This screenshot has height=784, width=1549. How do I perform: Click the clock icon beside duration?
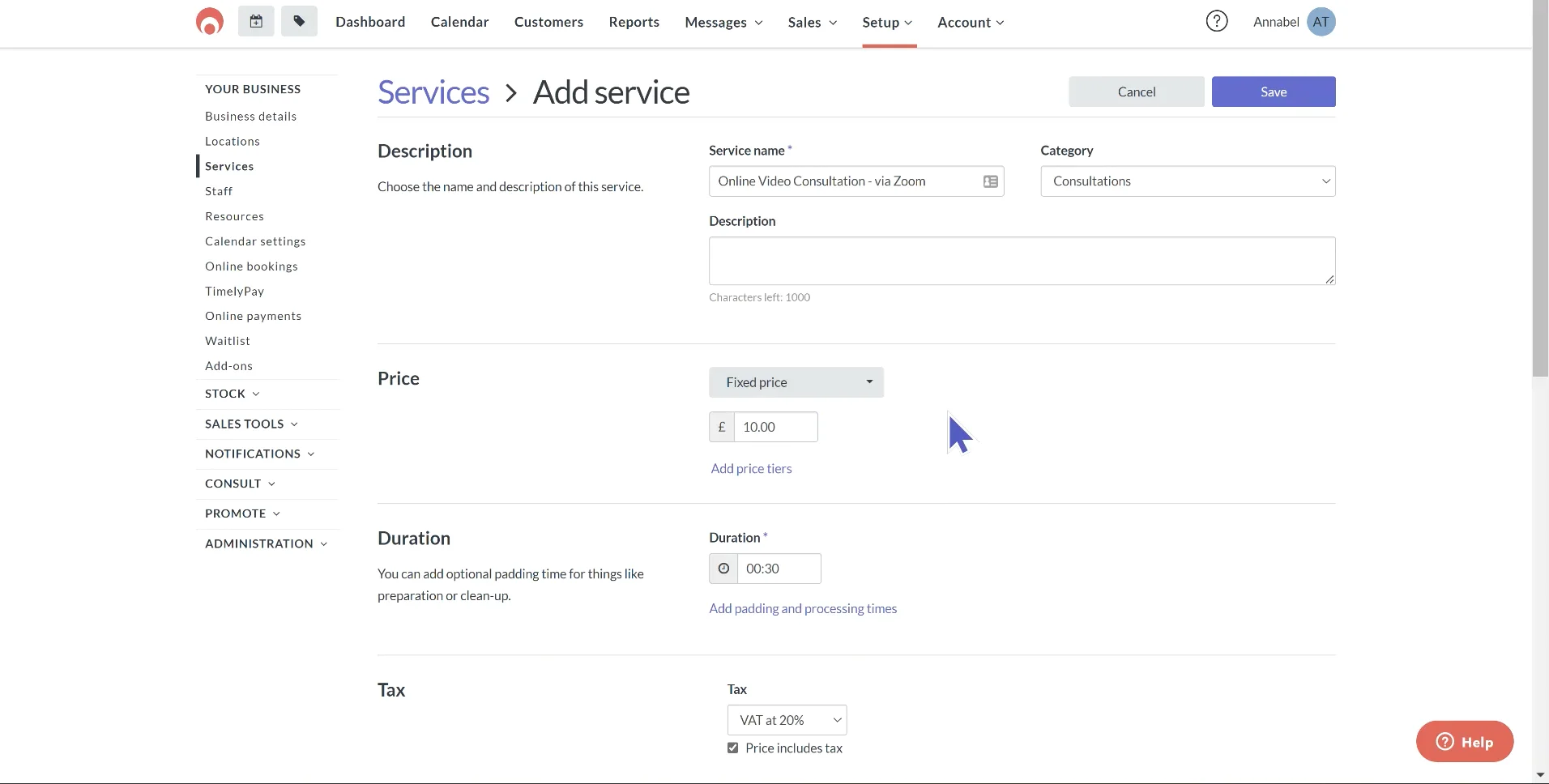[x=723, y=569]
